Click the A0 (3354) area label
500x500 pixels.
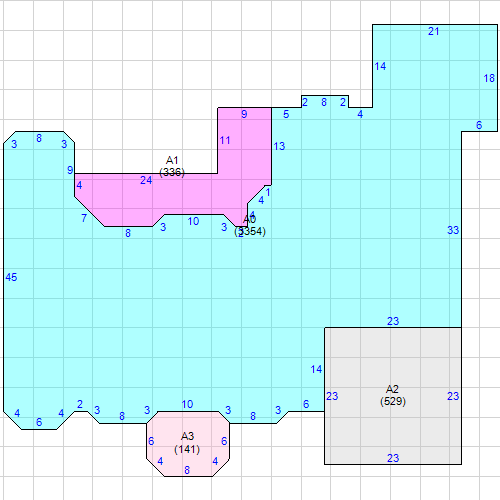[250, 225]
